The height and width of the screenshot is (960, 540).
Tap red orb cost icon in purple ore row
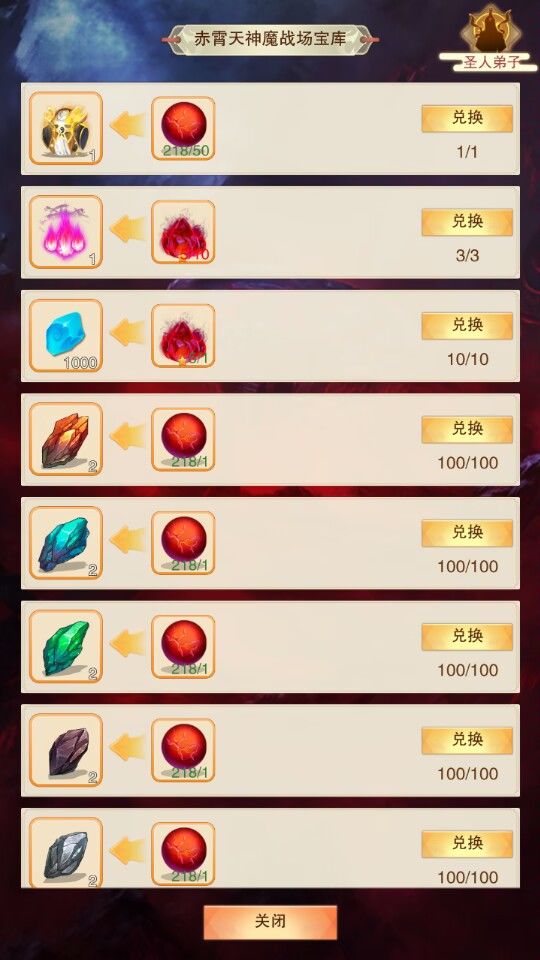tap(183, 751)
